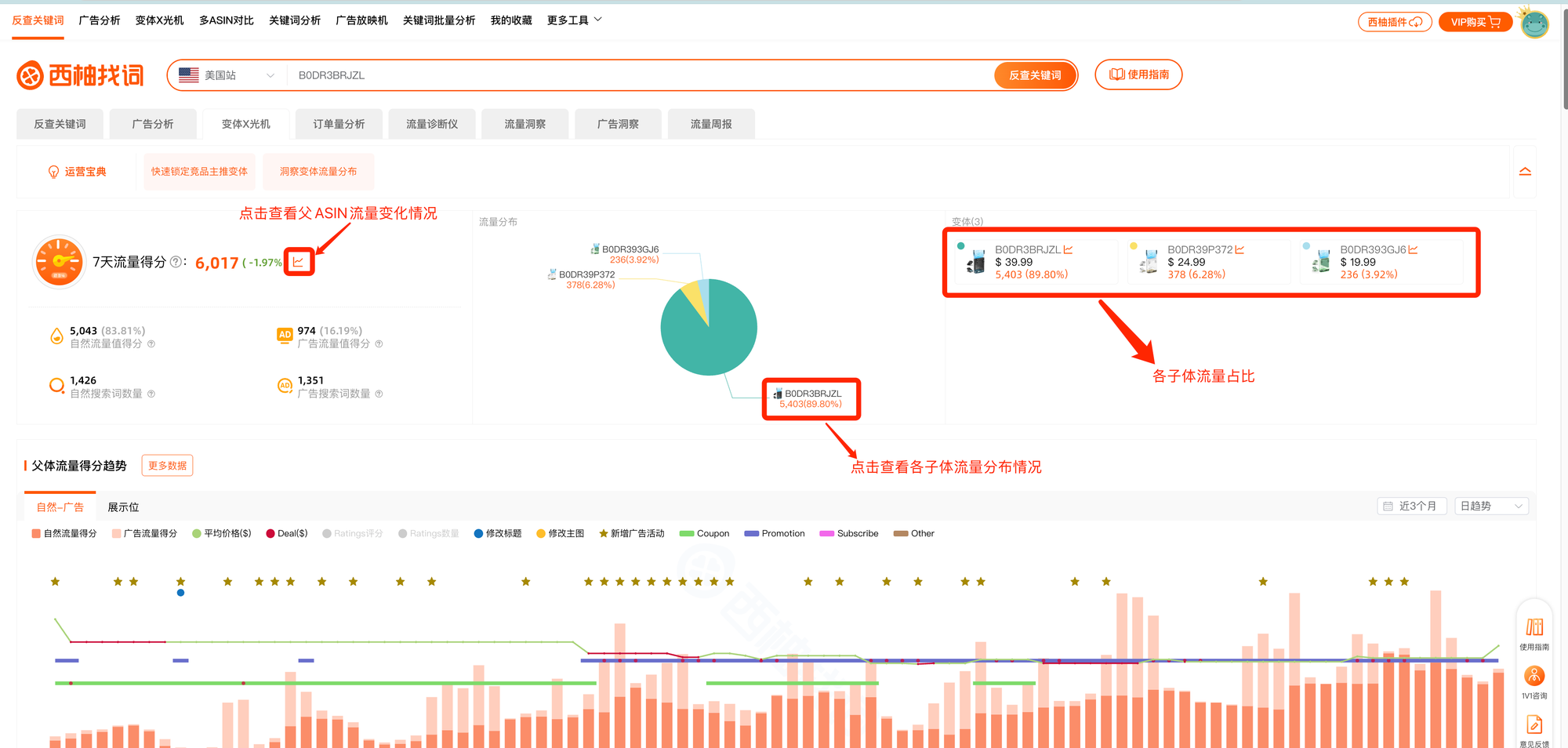Viewport: 1568px width, 748px height.
Task: Collapse the 运营宝典 panel with arrow
Action: (x=1525, y=172)
